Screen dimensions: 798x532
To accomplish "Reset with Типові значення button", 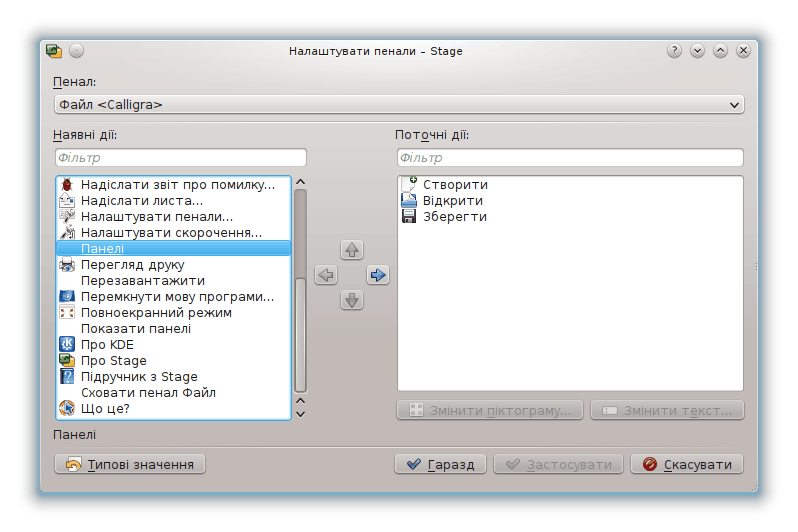I will click(130, 464).
